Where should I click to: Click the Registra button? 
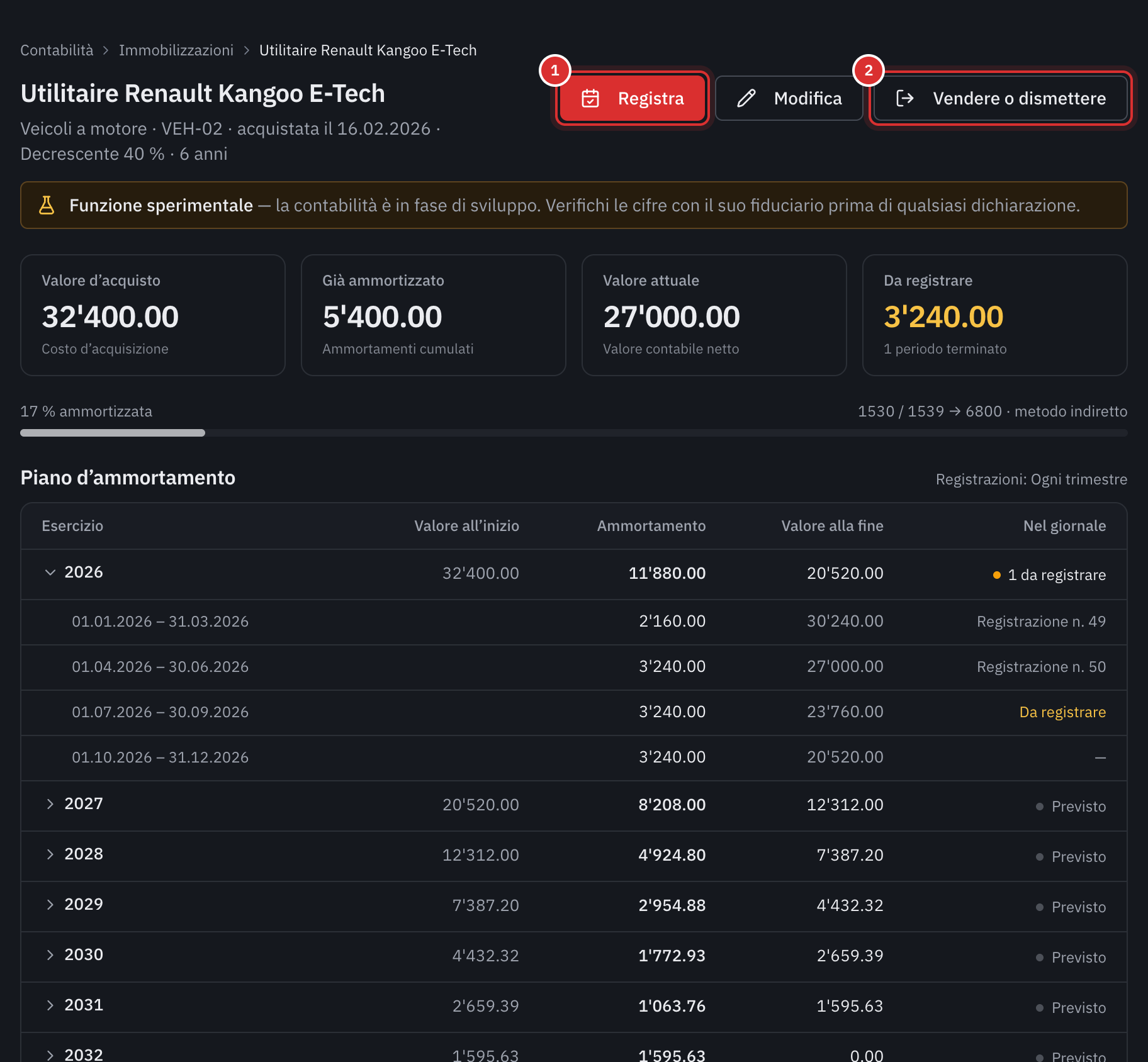tap(632, 98)
